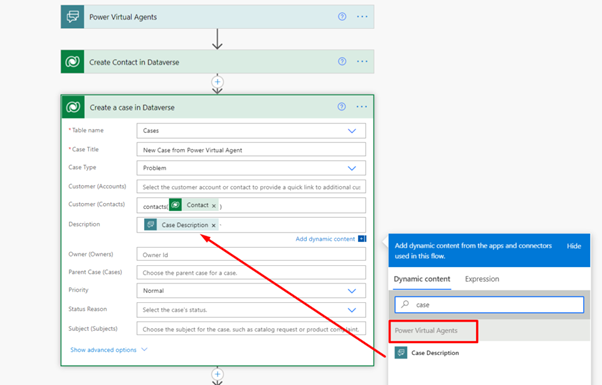The height and width of the screenshot is (385, 602).
Task: Collapse the Create a case in Dataverse header
Action: [x=217, y=107]
